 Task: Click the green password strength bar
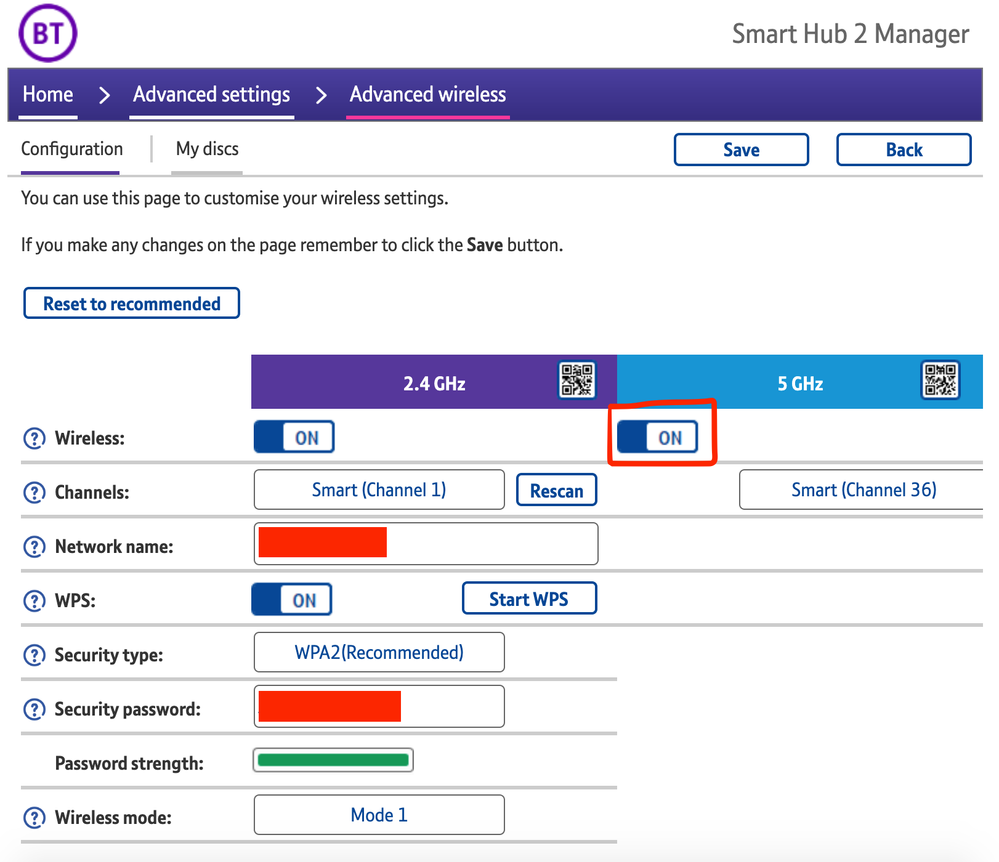click(x=333, y=761)
